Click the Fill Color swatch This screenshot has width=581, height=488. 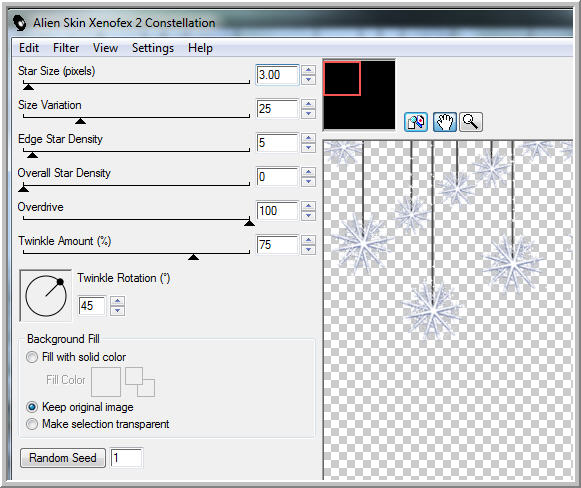106,382
